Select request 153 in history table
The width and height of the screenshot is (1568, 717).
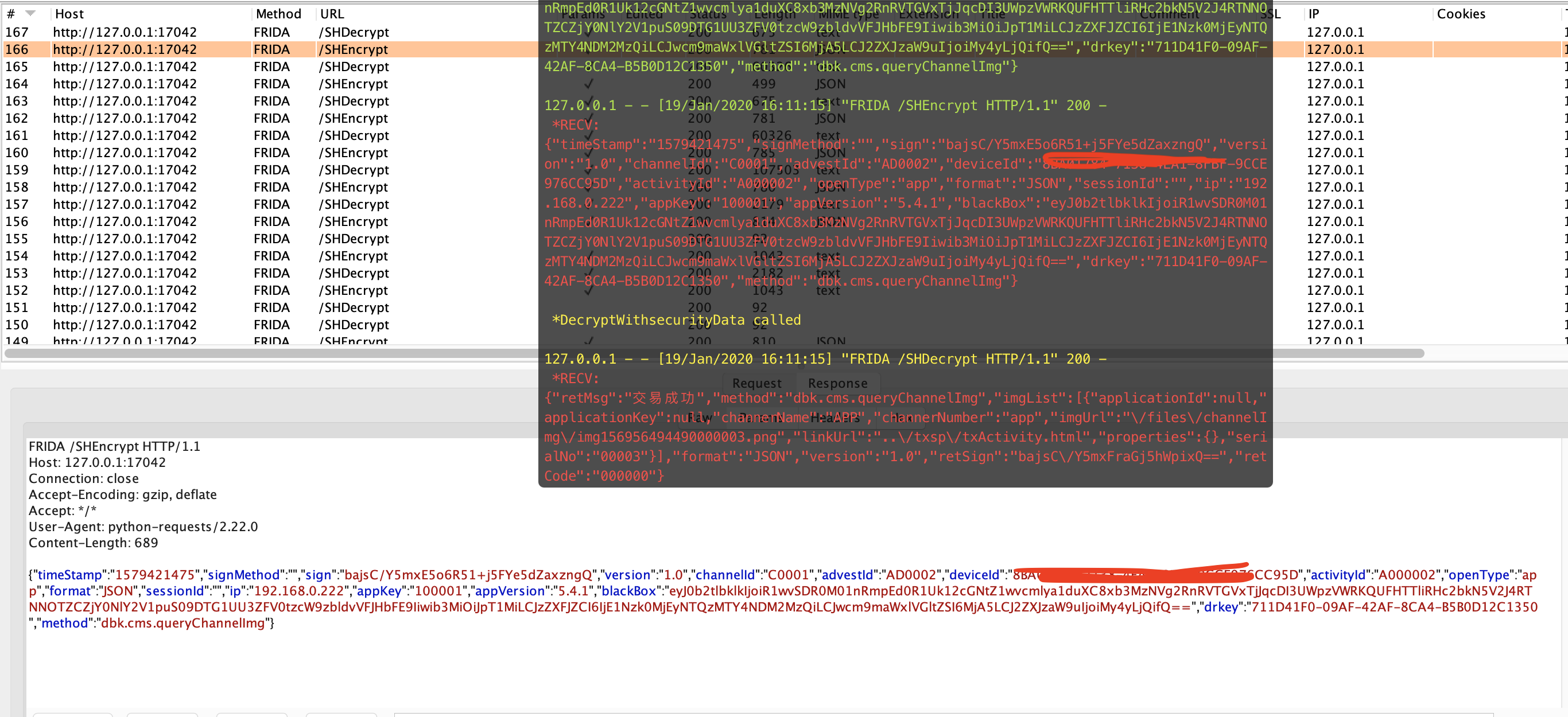pos(17,273)
